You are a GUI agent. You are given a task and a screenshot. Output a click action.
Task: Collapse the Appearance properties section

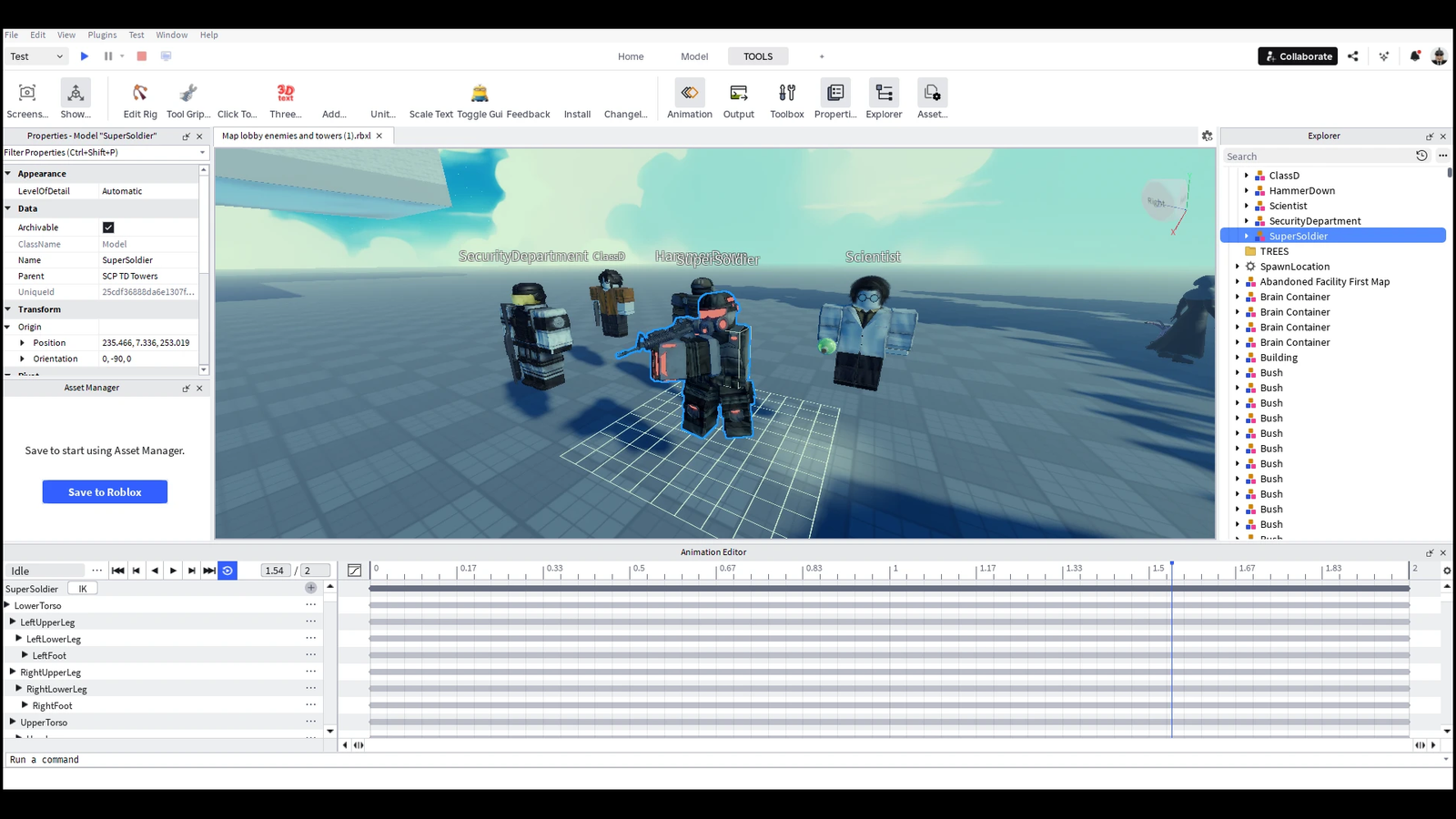click(x=8, y=173)
